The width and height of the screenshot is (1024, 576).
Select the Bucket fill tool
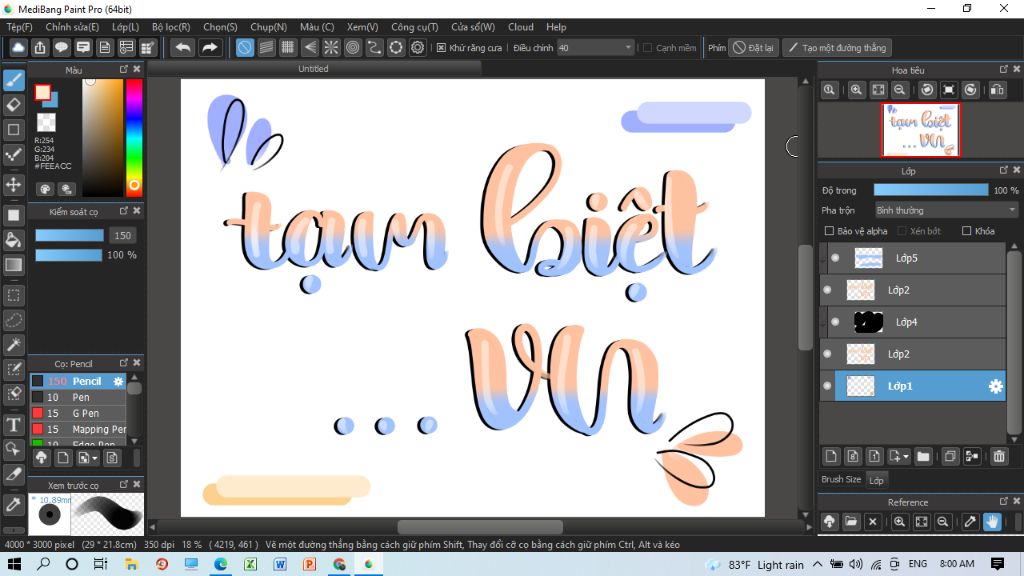[14, 240]
